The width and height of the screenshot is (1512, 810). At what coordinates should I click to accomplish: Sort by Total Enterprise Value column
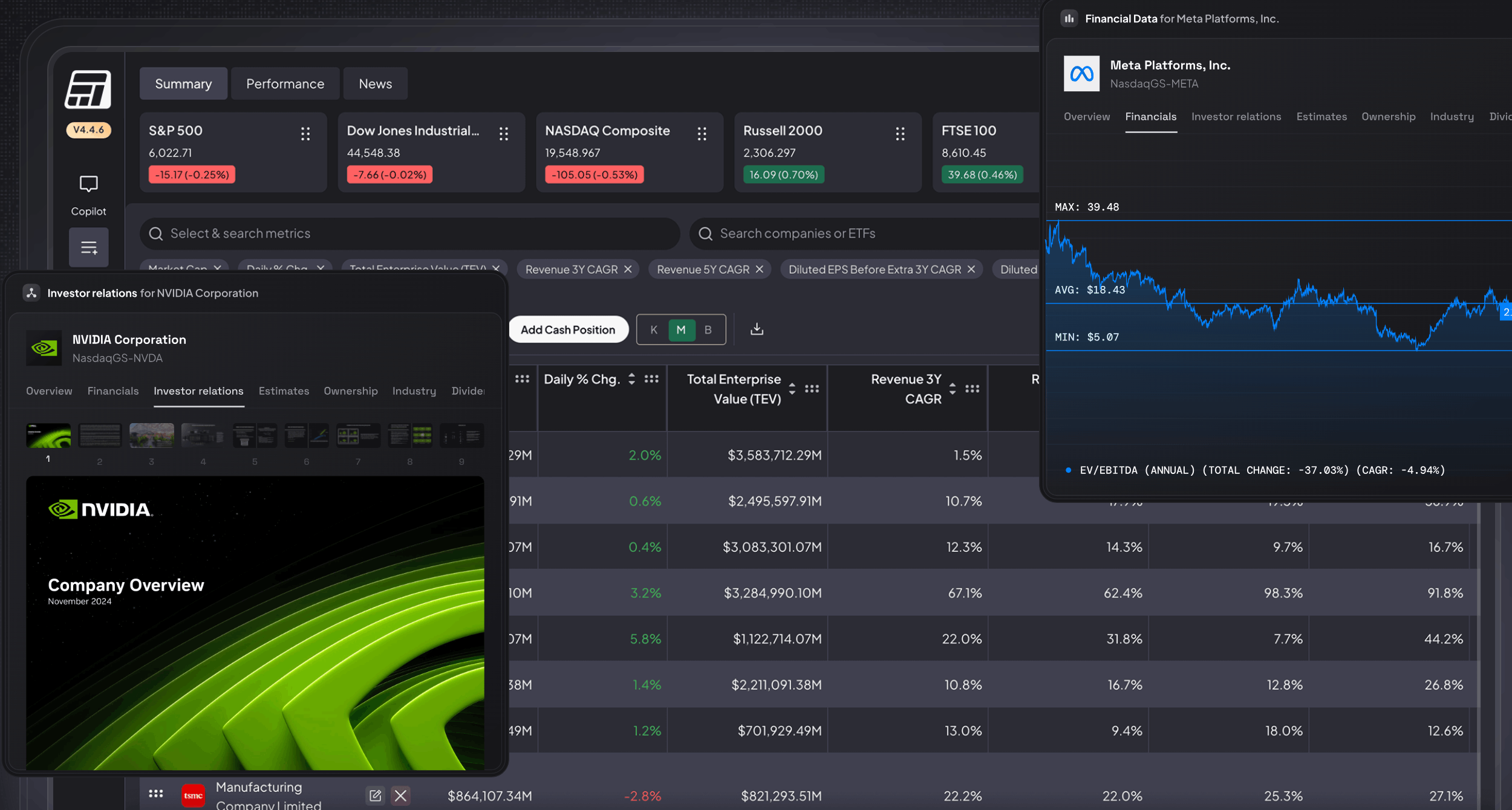792,389
